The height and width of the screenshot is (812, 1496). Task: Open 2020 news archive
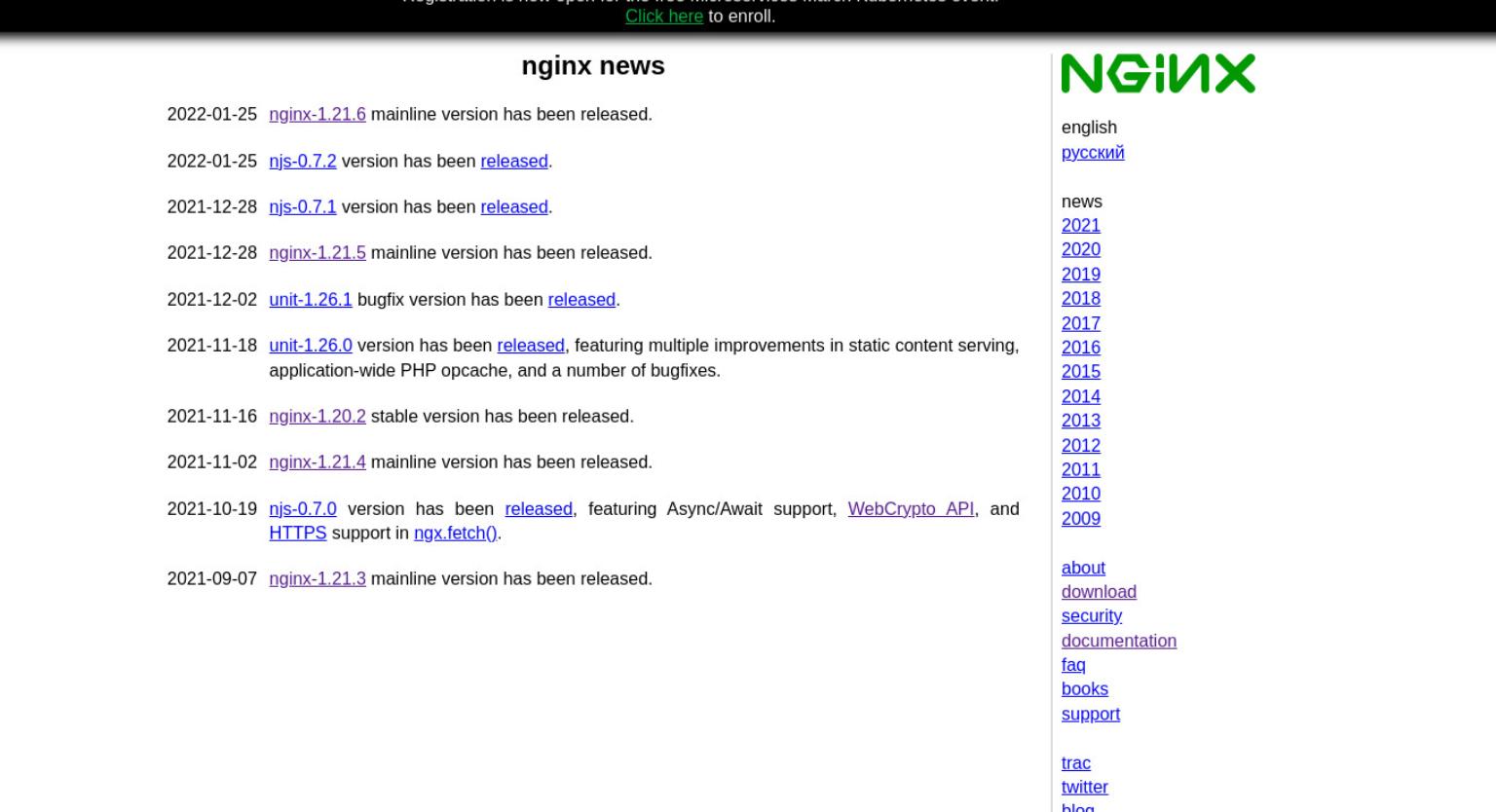(1081, 249)
